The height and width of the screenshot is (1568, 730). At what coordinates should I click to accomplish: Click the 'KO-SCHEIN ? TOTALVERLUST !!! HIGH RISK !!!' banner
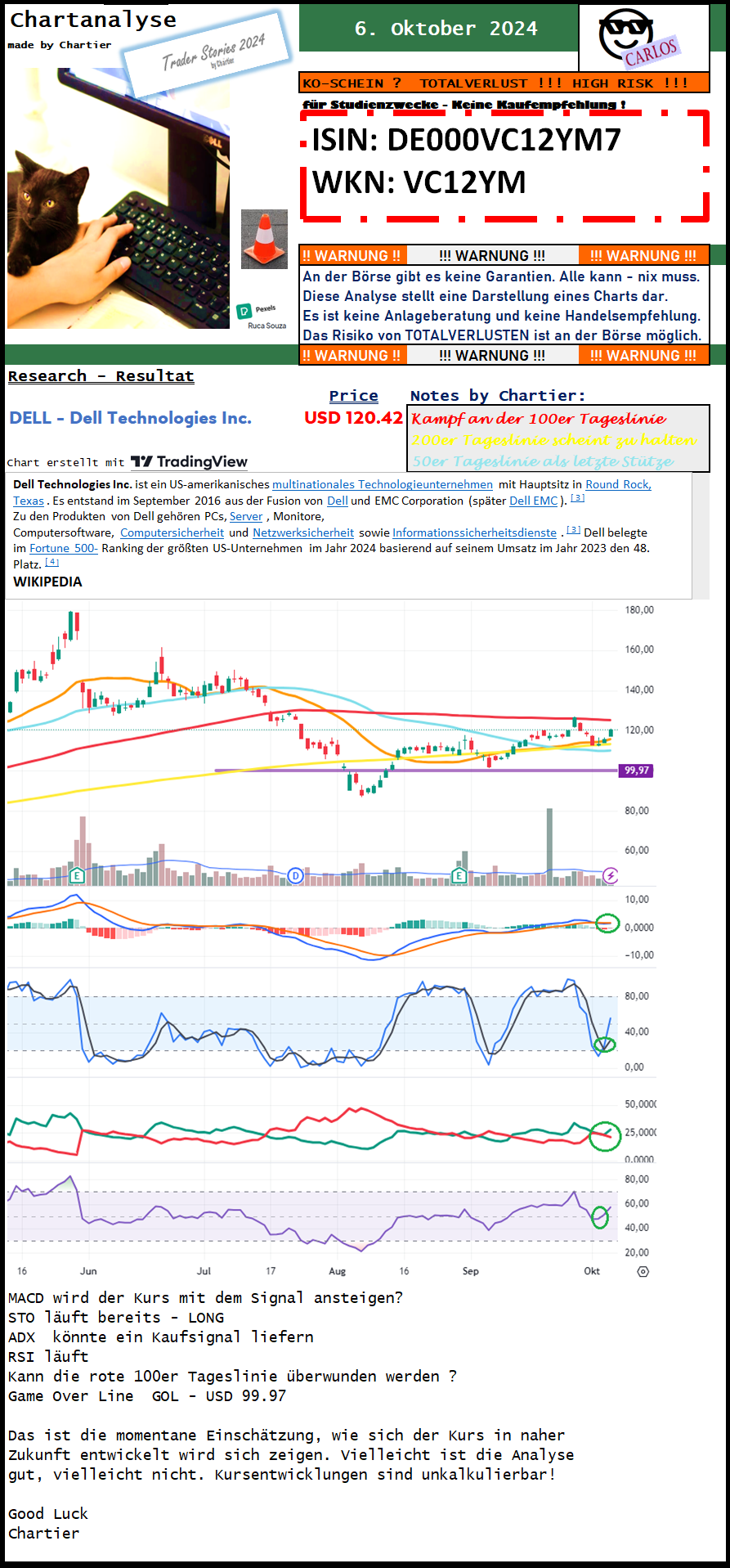pyautogui.click(x=504, y=83)
